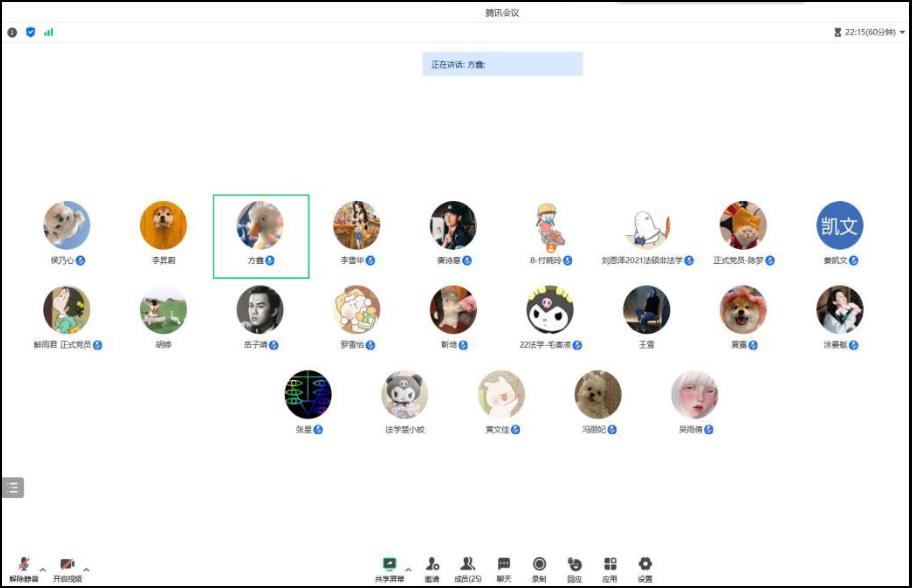The height and width of the screenshot is (588, 912).
Task: Check the green network signal indicator
Action: (x=48, y=32)
